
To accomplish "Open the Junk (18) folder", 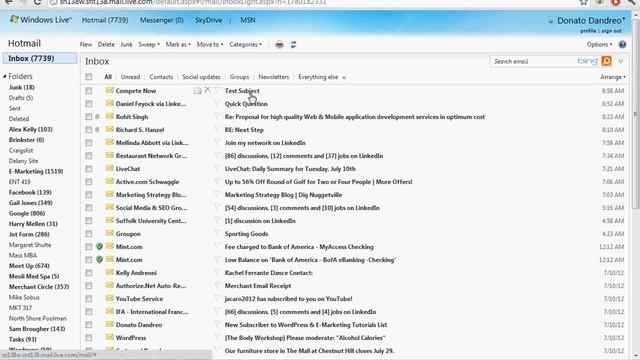I will tap(22, 87).
